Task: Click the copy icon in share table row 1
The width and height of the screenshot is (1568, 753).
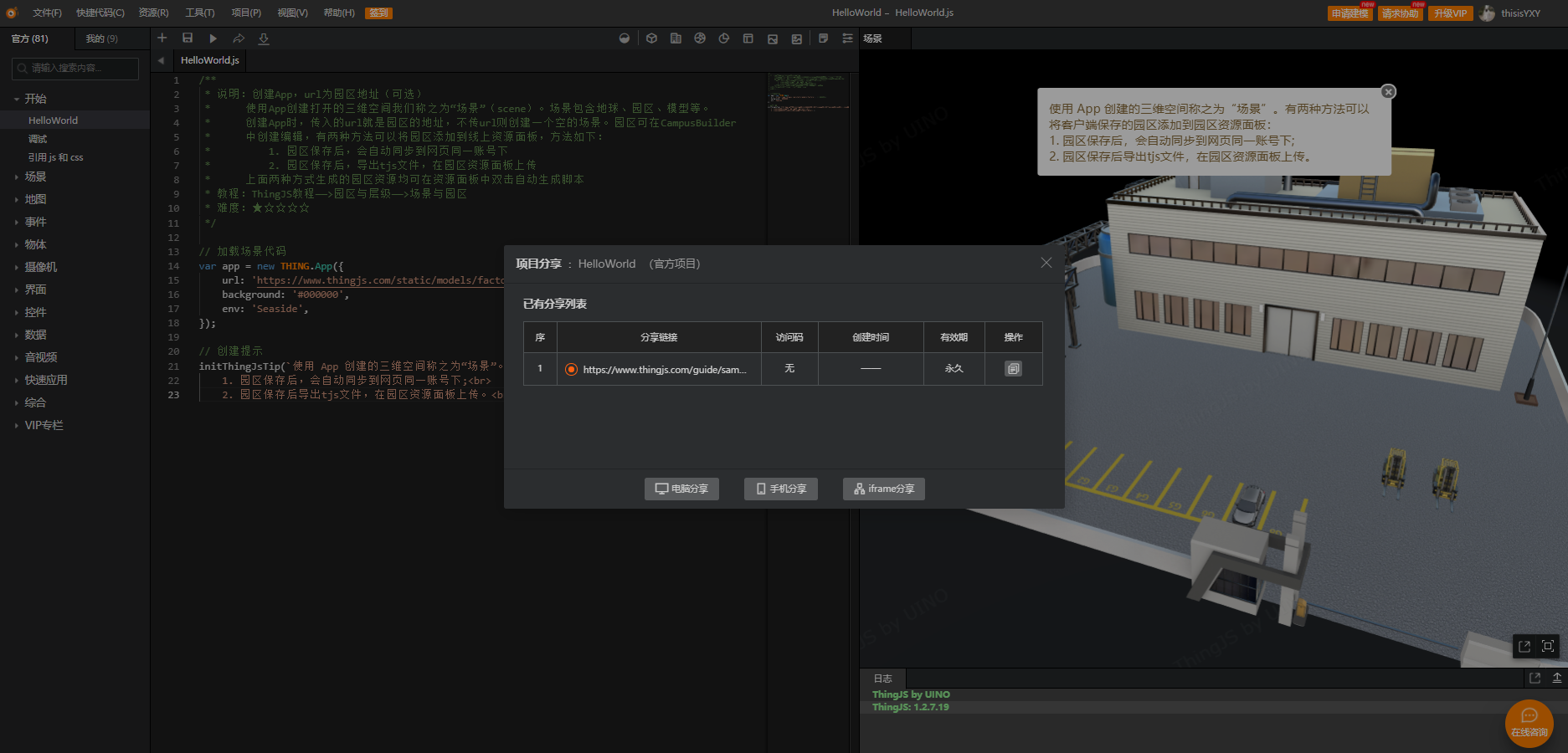Action: pos(1013,369)
